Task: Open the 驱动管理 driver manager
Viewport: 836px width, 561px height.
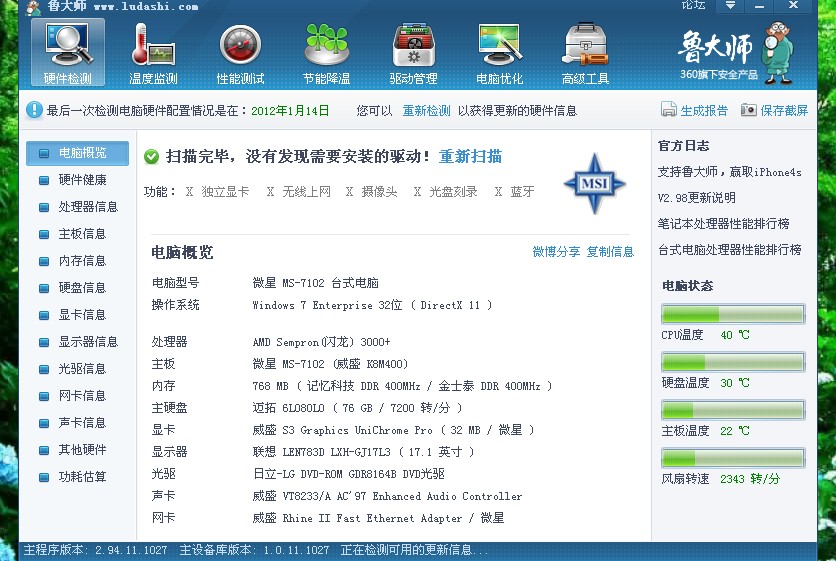Action: click(413, 53)
